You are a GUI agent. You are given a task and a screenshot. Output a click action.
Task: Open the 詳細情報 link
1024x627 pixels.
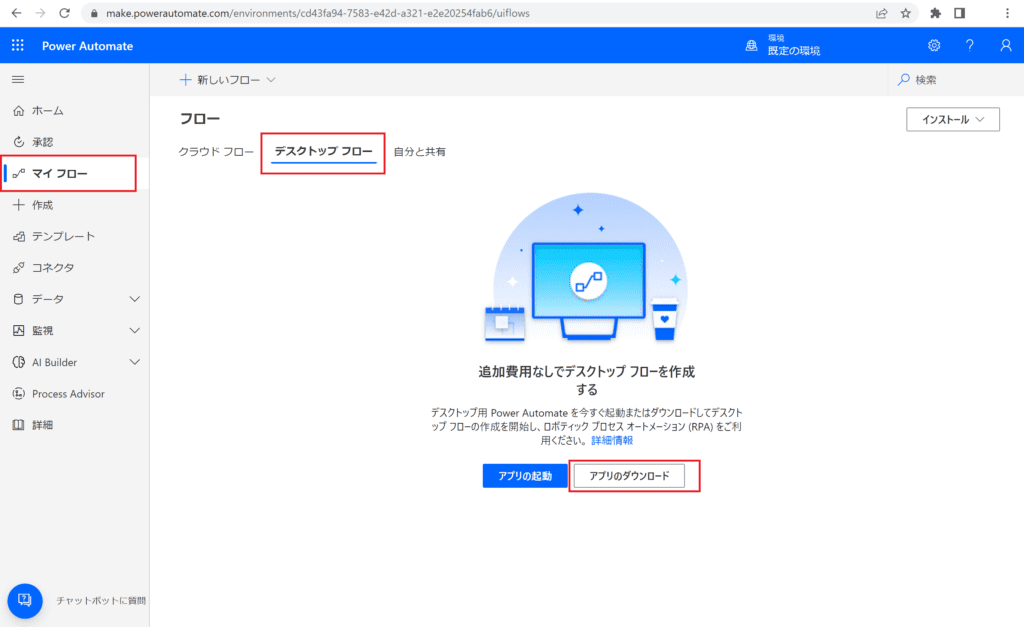[611, 440]
